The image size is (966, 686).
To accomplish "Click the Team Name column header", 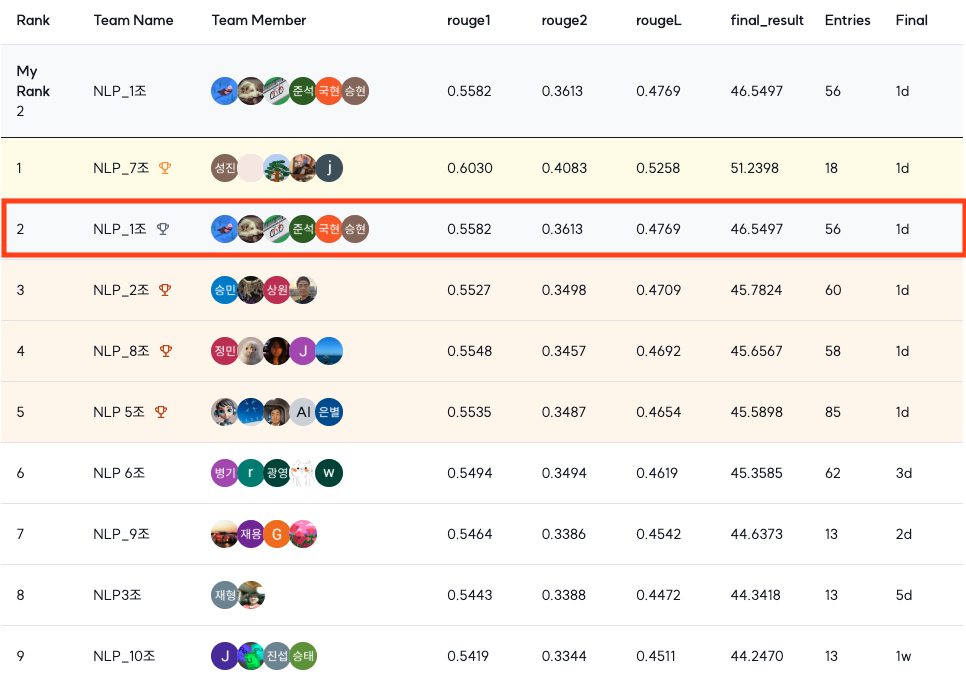I will 133,20.
